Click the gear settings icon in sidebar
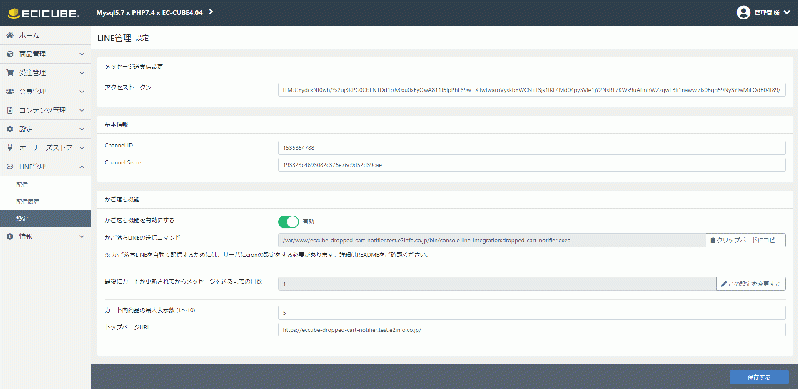 [x=10, y=129]
